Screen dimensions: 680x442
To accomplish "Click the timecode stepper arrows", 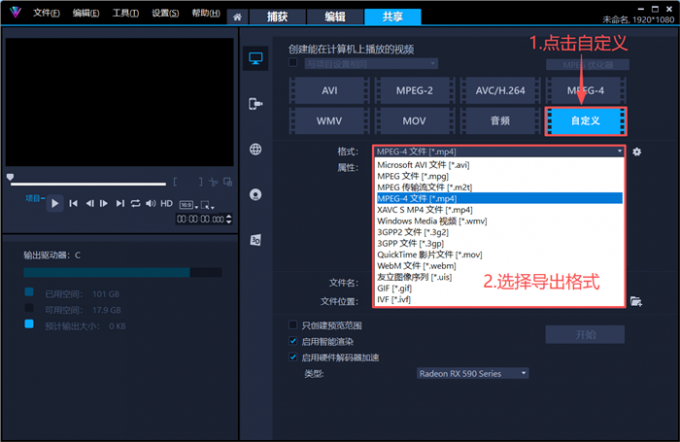I will pos(229,219).
